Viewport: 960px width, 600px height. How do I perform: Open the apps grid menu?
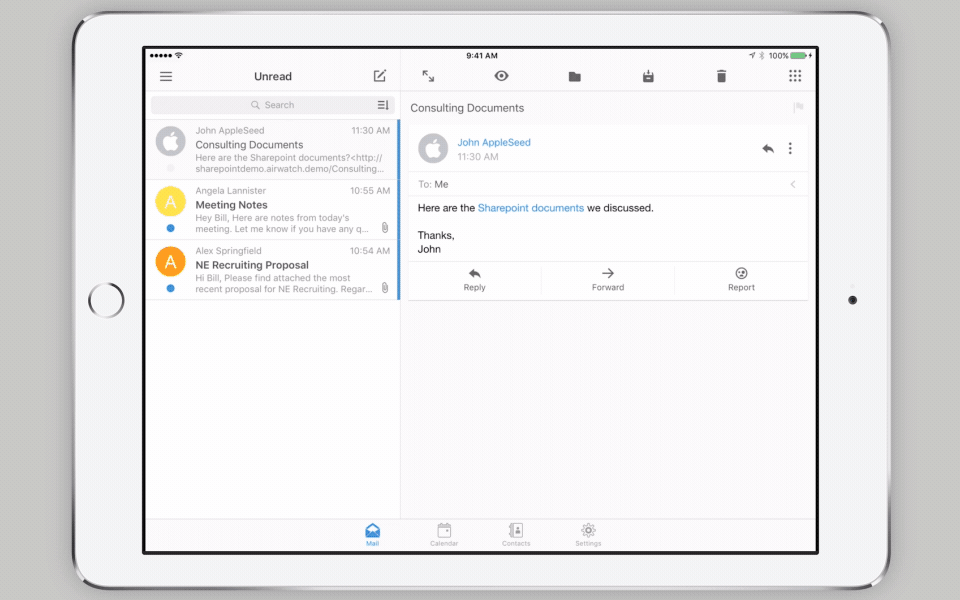(795, 76)
